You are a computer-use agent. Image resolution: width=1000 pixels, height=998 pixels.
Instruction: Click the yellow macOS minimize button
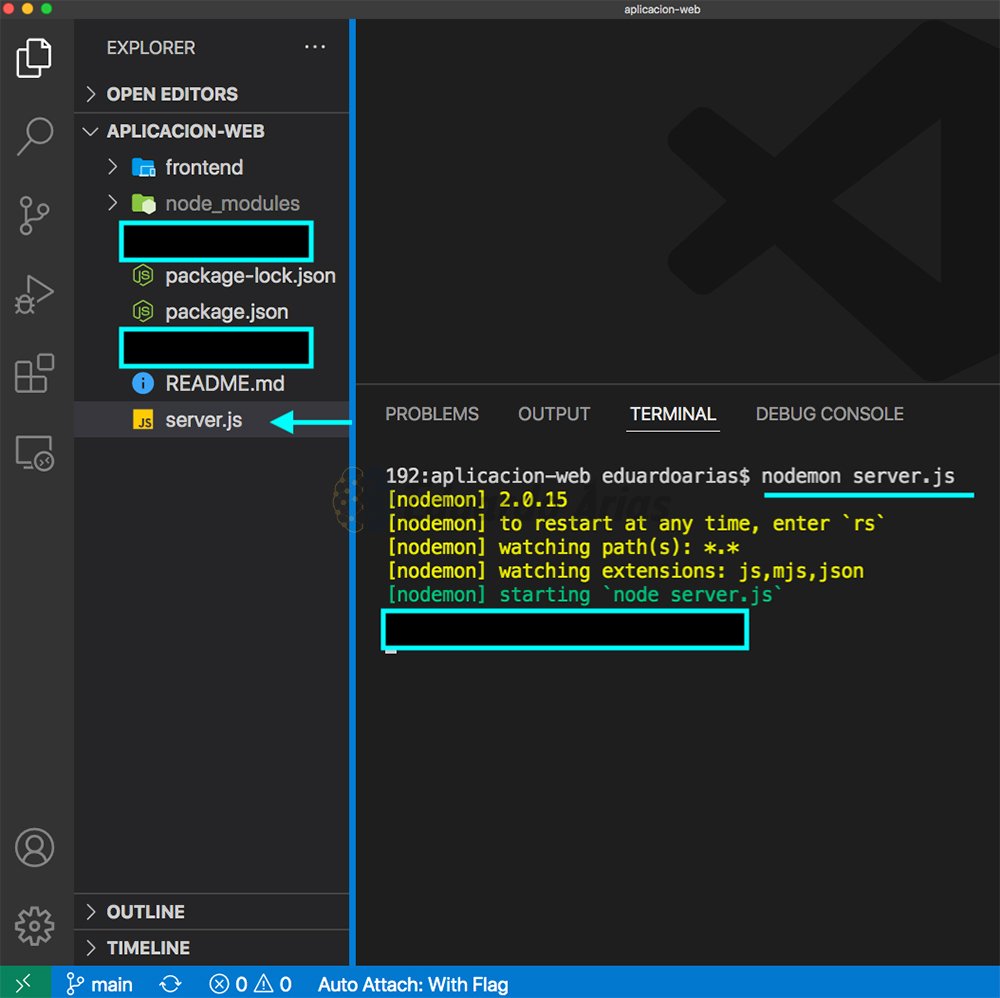point(27,8)
